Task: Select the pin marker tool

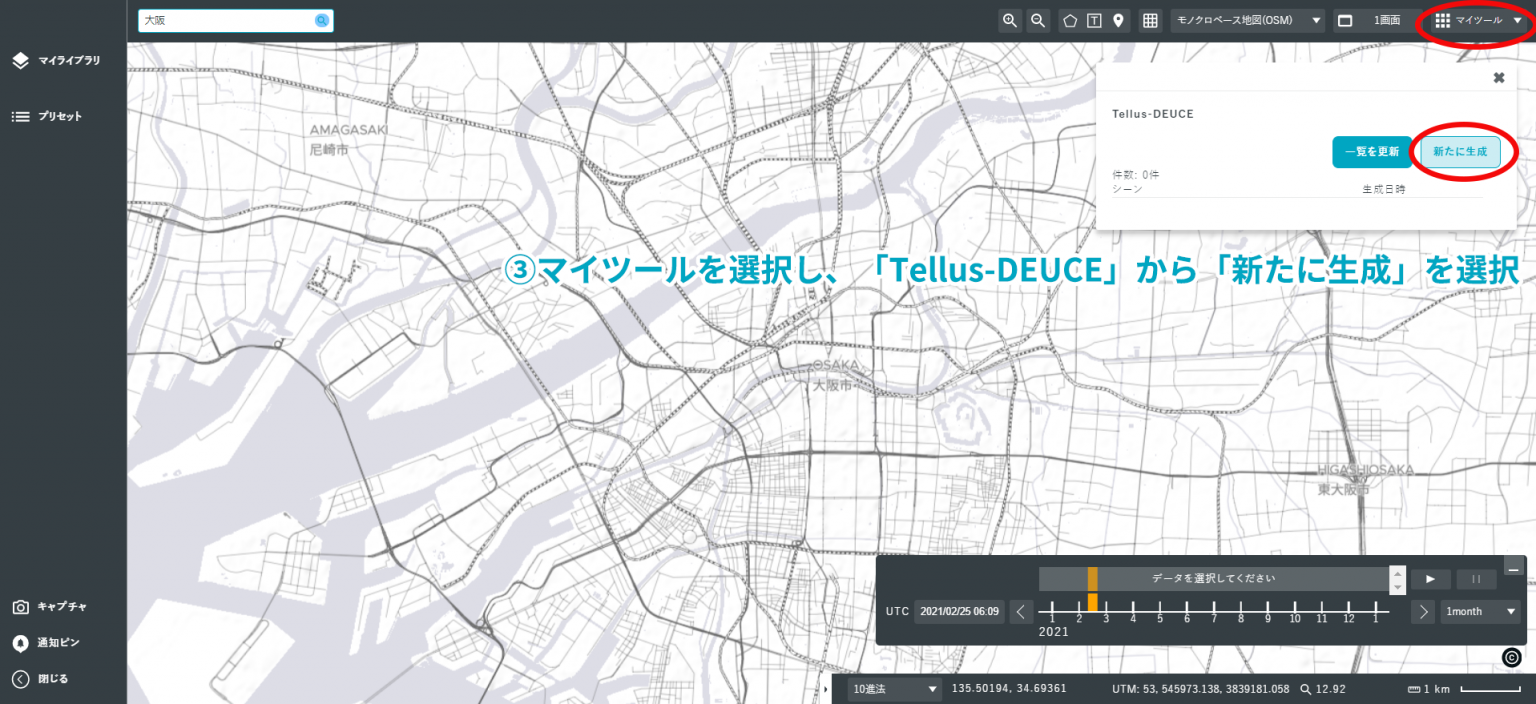Action: point(1118,21)
